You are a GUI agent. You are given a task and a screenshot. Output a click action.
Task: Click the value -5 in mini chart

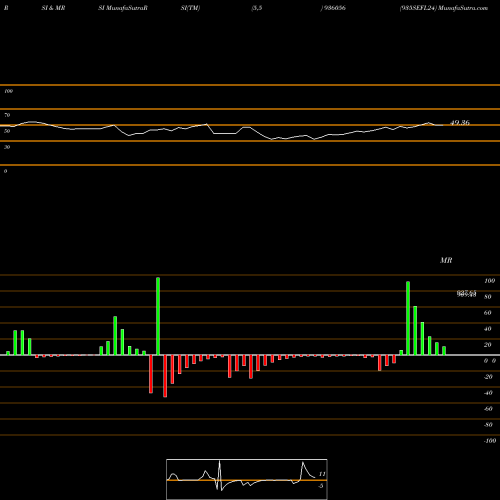tap(321, 486)
